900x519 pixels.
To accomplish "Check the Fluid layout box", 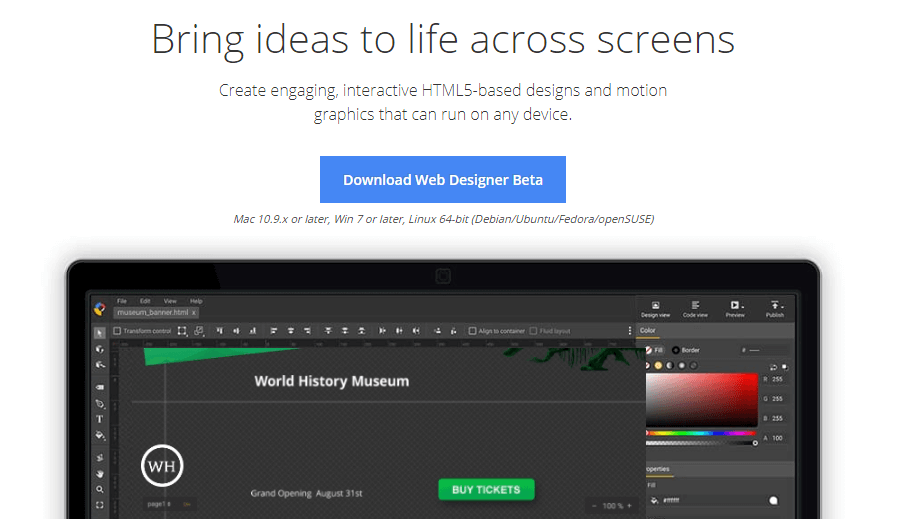I will point(533,331).
